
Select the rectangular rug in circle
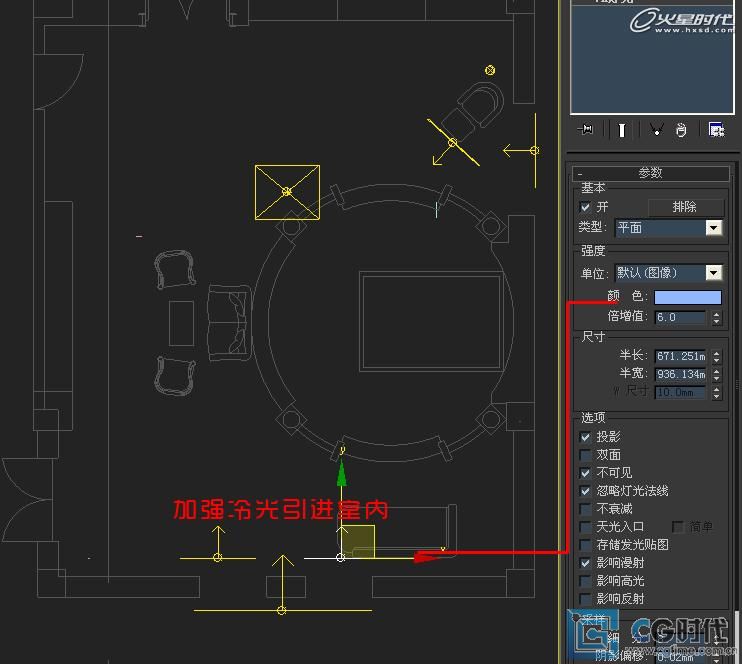(x=432, y=321)
